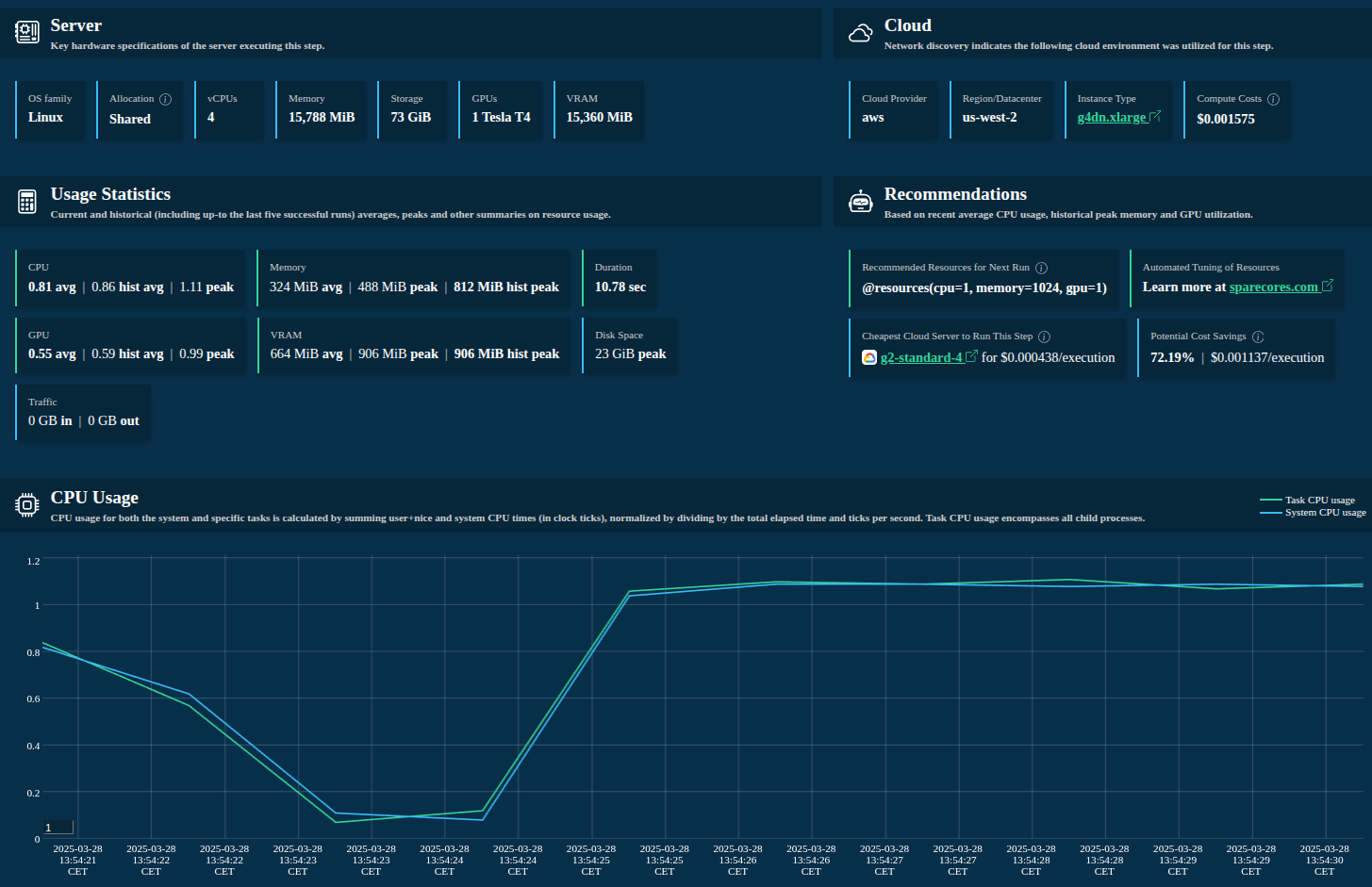Click info icon beside Potential Cost Savings
1372x887 pixels.
pyautogui.click(x=1258, y=337)
